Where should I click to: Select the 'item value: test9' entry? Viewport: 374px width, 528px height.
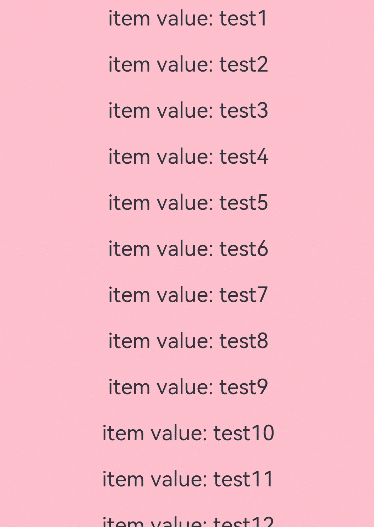click(x=188, y=387)
